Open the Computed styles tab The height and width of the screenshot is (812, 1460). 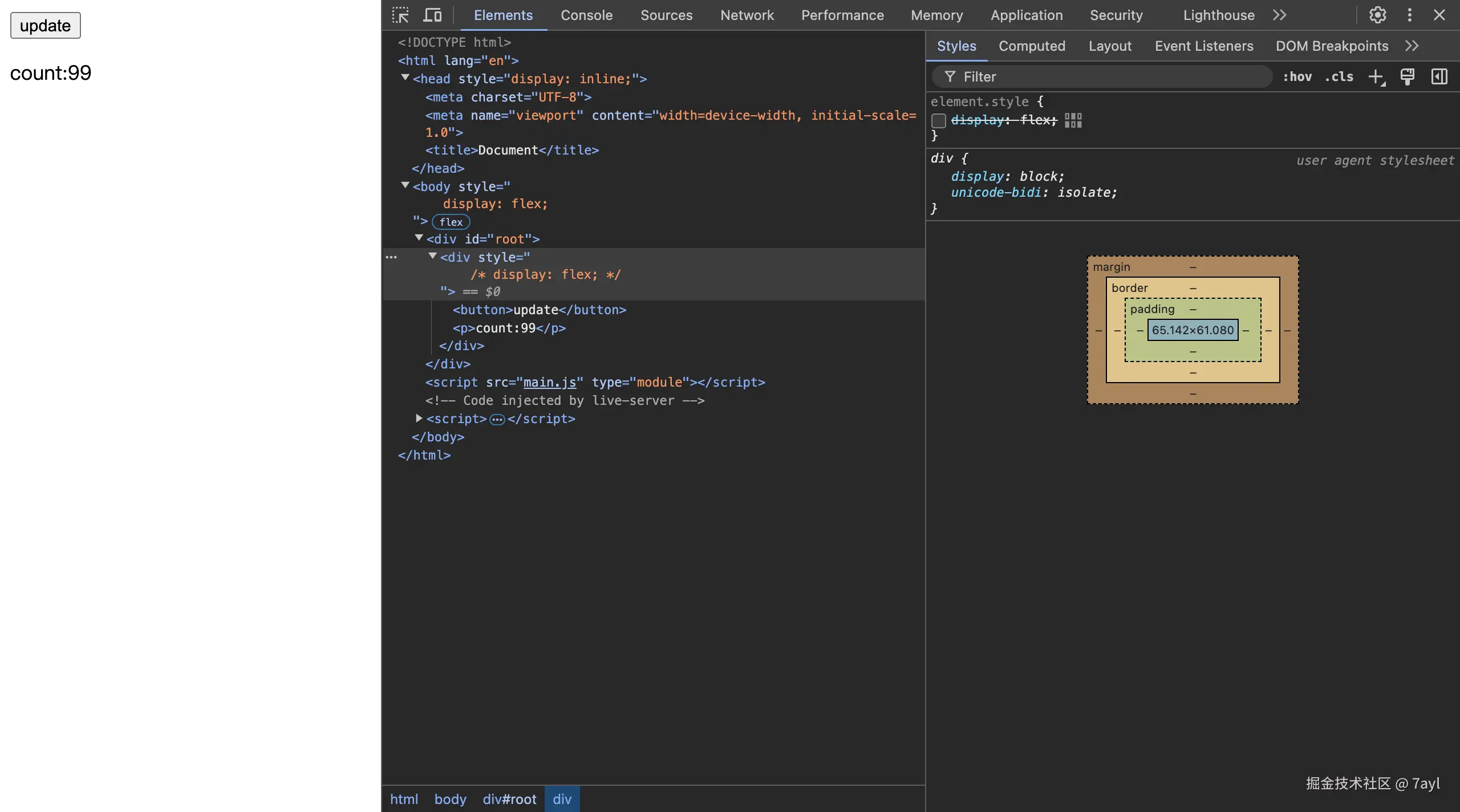[1032, 46]
